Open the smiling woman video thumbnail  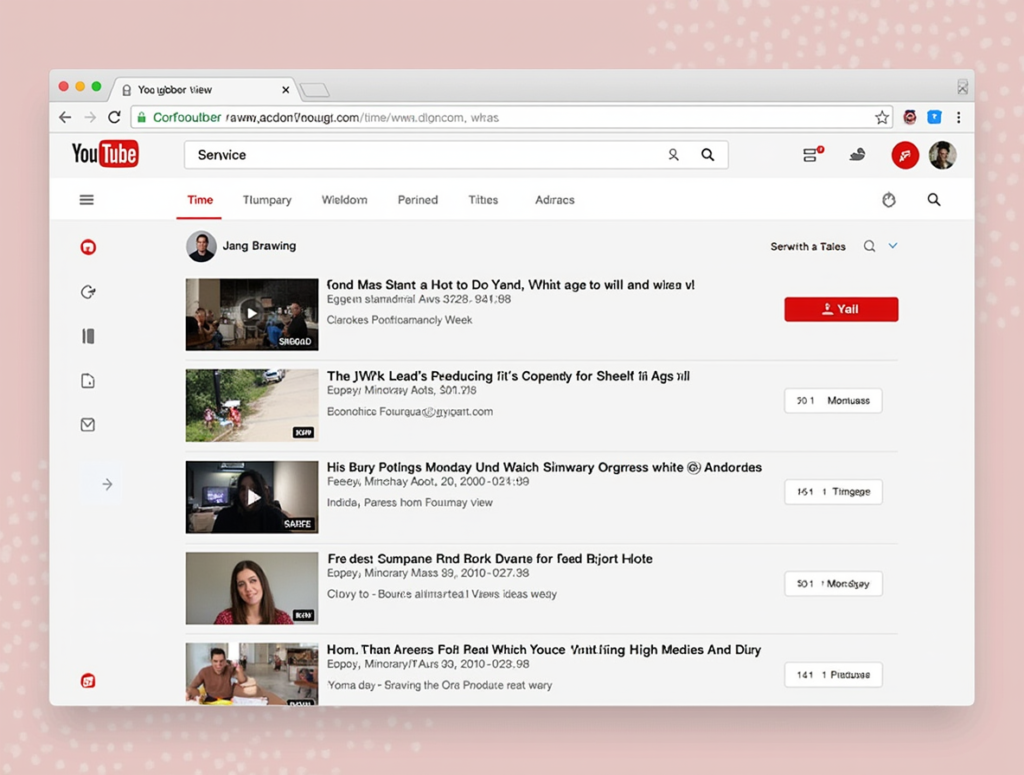[x=252, y=588]
